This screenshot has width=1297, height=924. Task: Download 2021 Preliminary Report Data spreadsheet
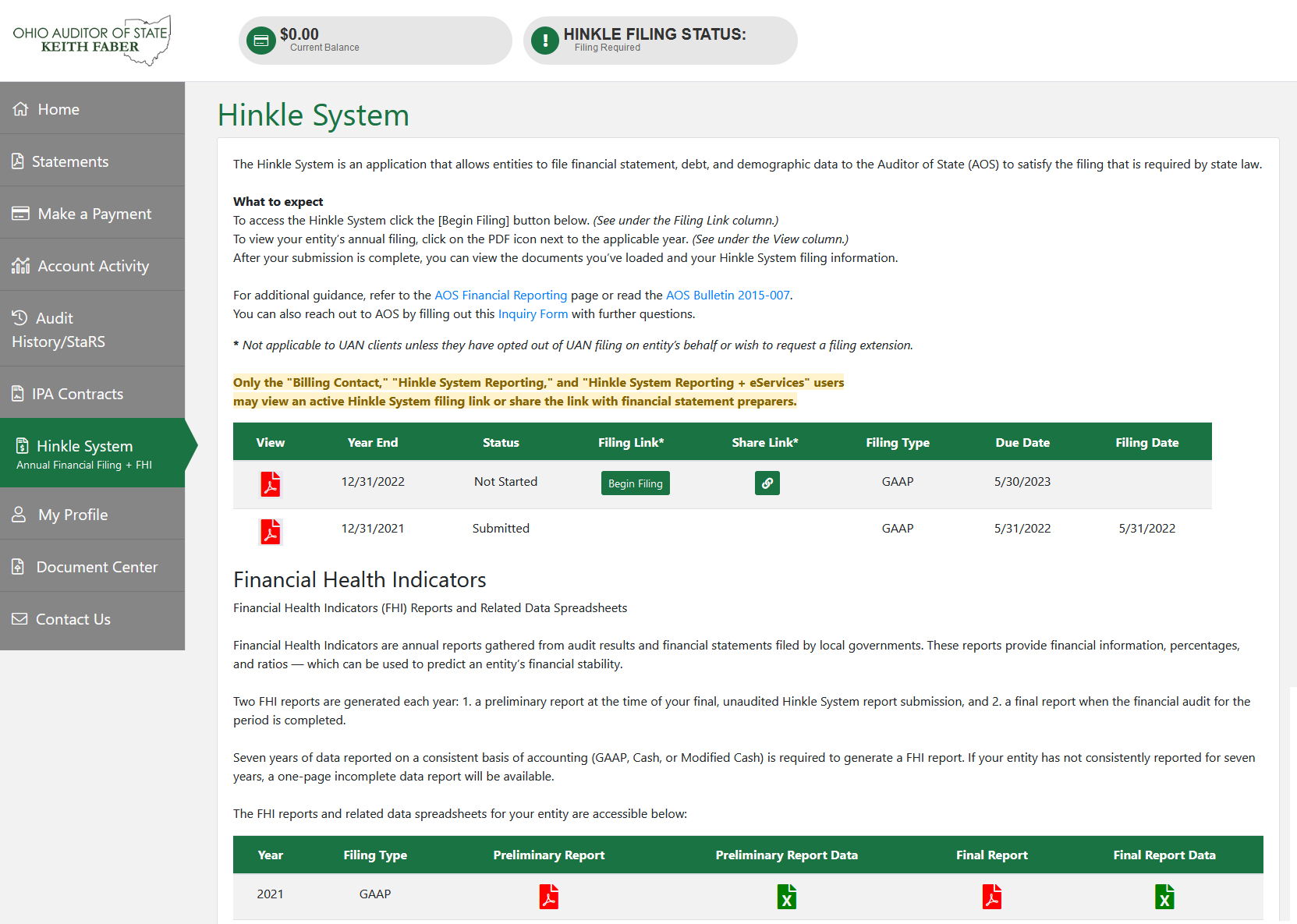click(x=786, y=897)
